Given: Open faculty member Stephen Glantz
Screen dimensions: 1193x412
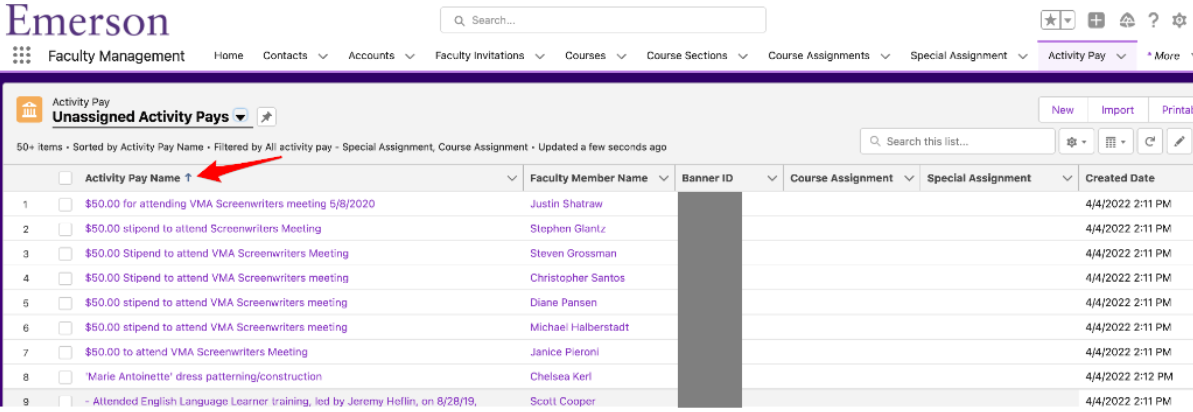Looking at the screenshot, I should click(568, 228).
